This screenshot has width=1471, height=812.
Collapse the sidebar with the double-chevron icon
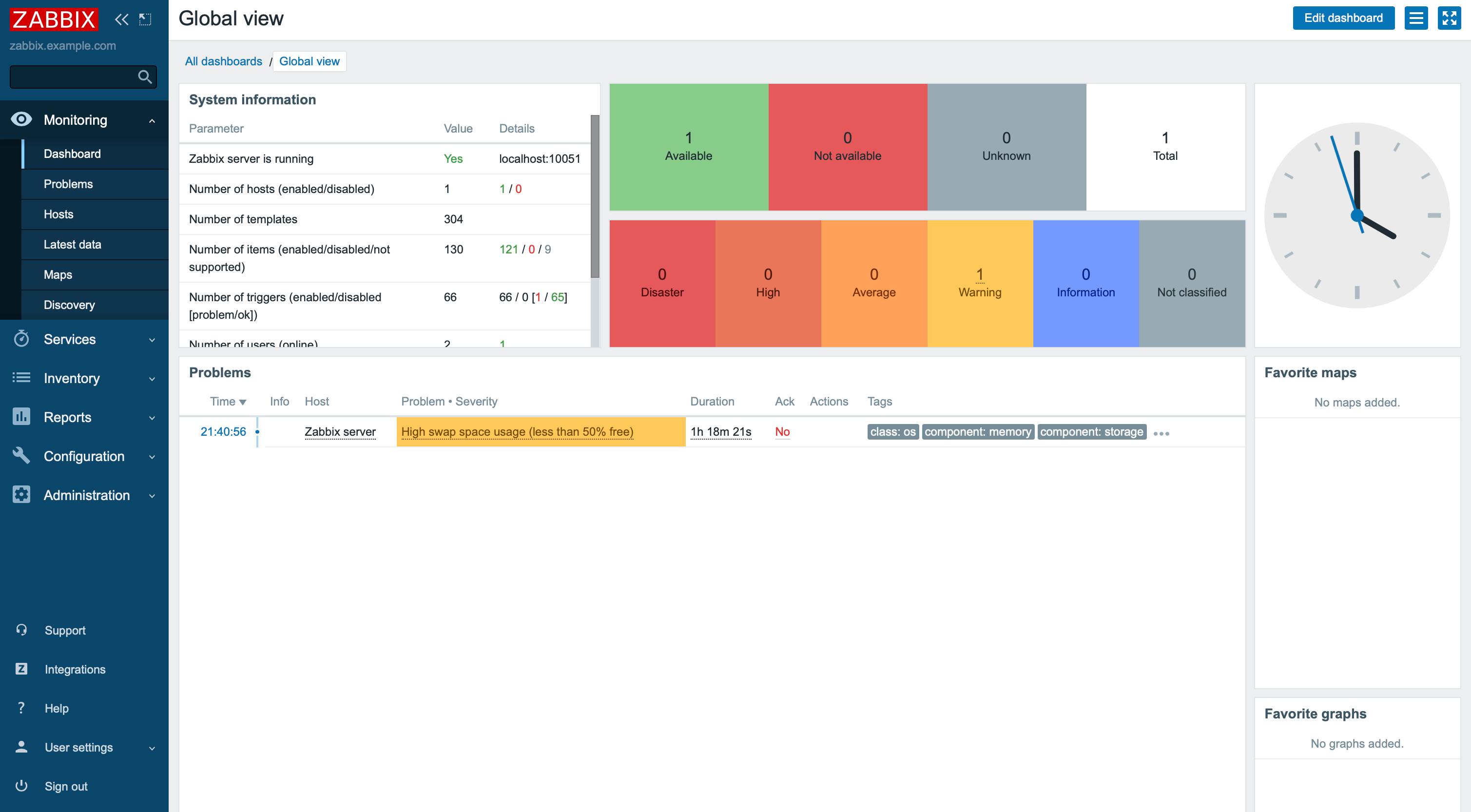[121, 19]
